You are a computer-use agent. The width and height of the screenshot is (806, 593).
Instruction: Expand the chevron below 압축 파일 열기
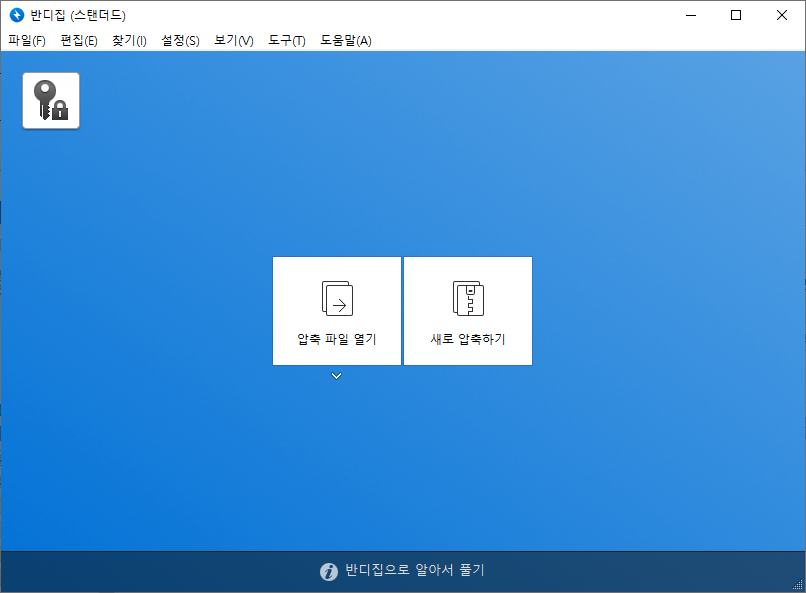click(337, 376)
